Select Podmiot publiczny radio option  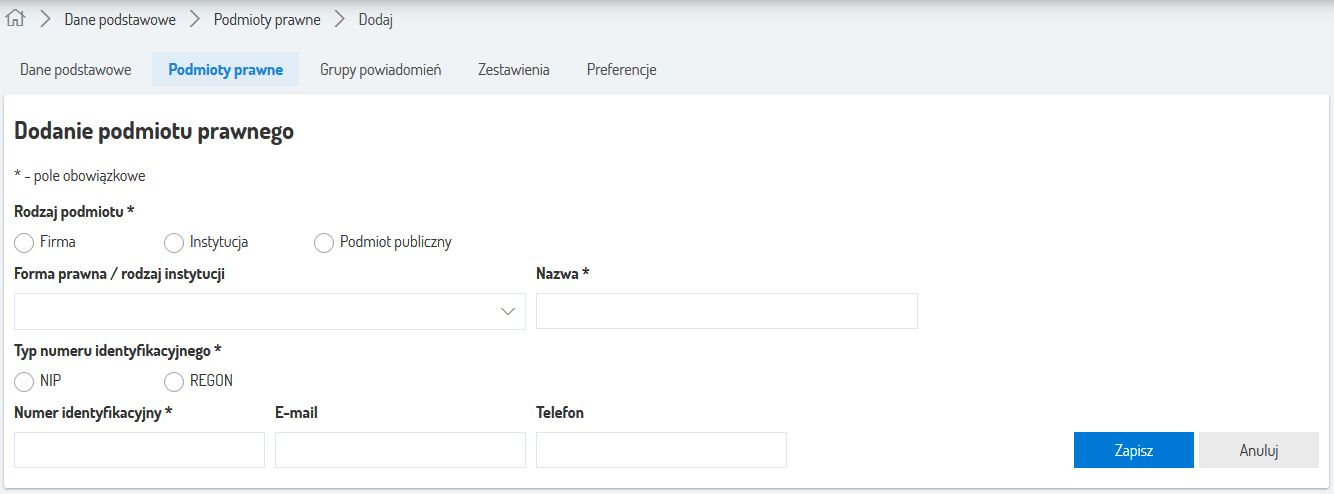(x=324, y=243)
